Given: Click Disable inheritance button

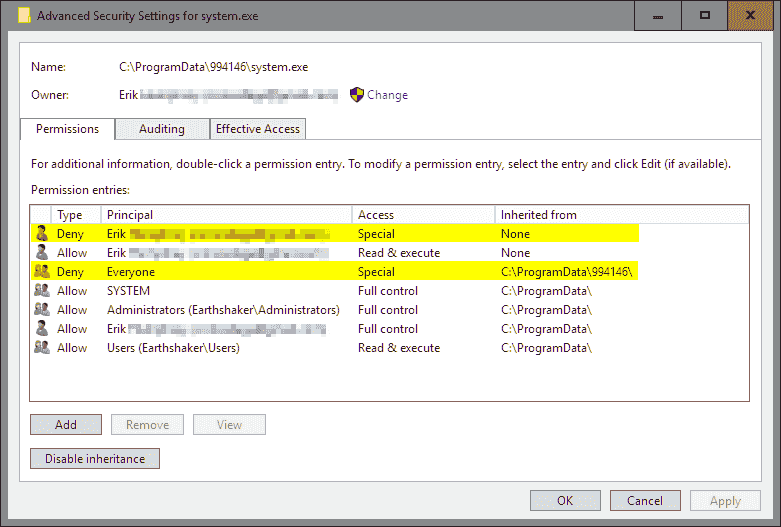Looking at the screenshot, I should 95,458.
